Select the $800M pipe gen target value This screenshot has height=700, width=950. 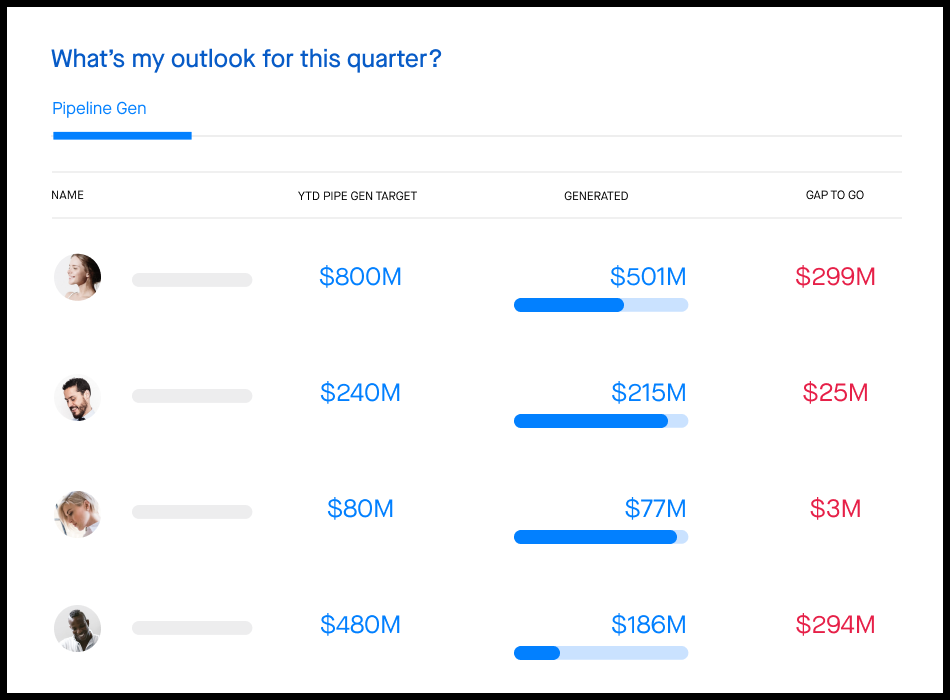point(360,277)
